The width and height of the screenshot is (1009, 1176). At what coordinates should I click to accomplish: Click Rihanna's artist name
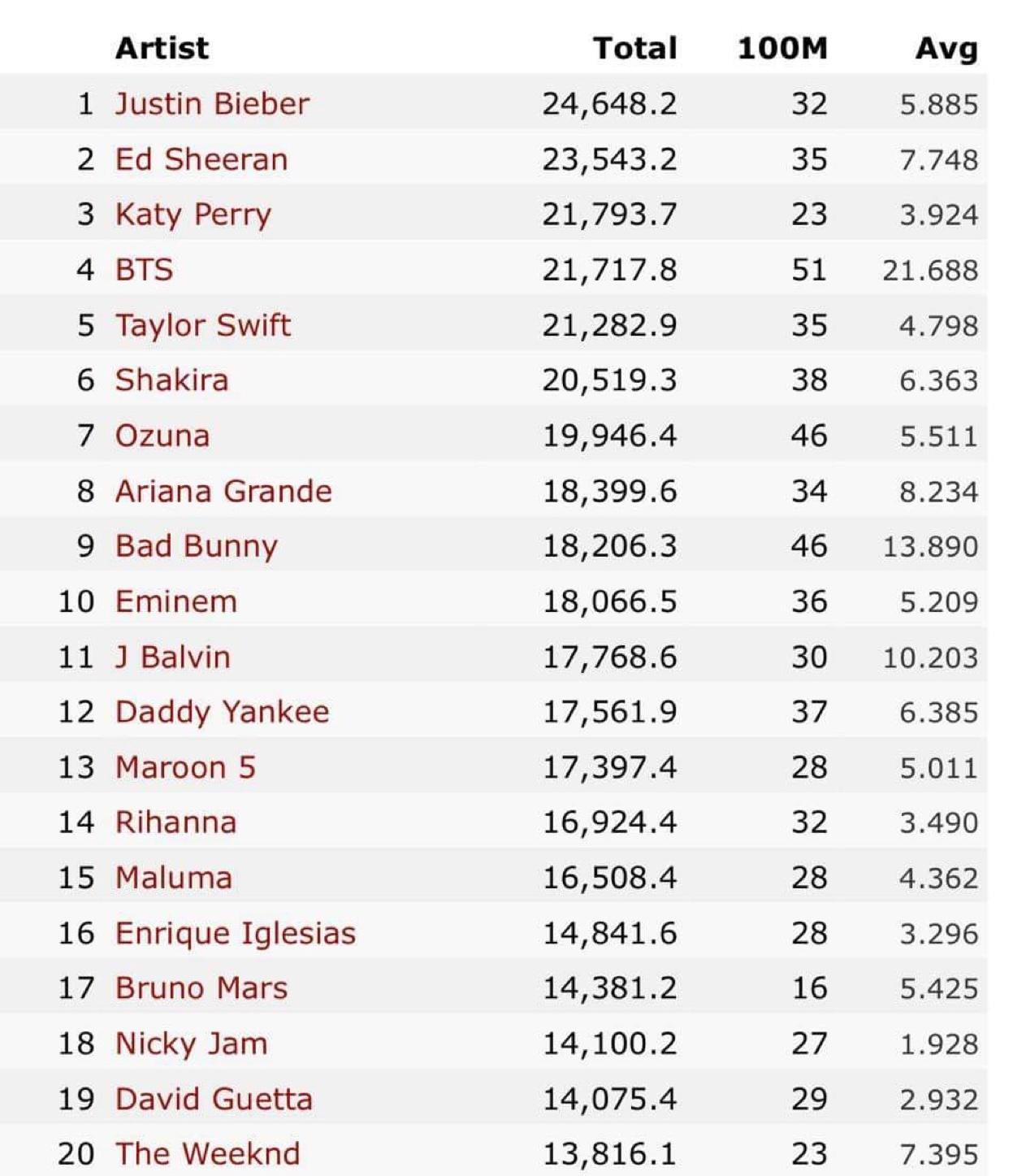coord(176,822)
